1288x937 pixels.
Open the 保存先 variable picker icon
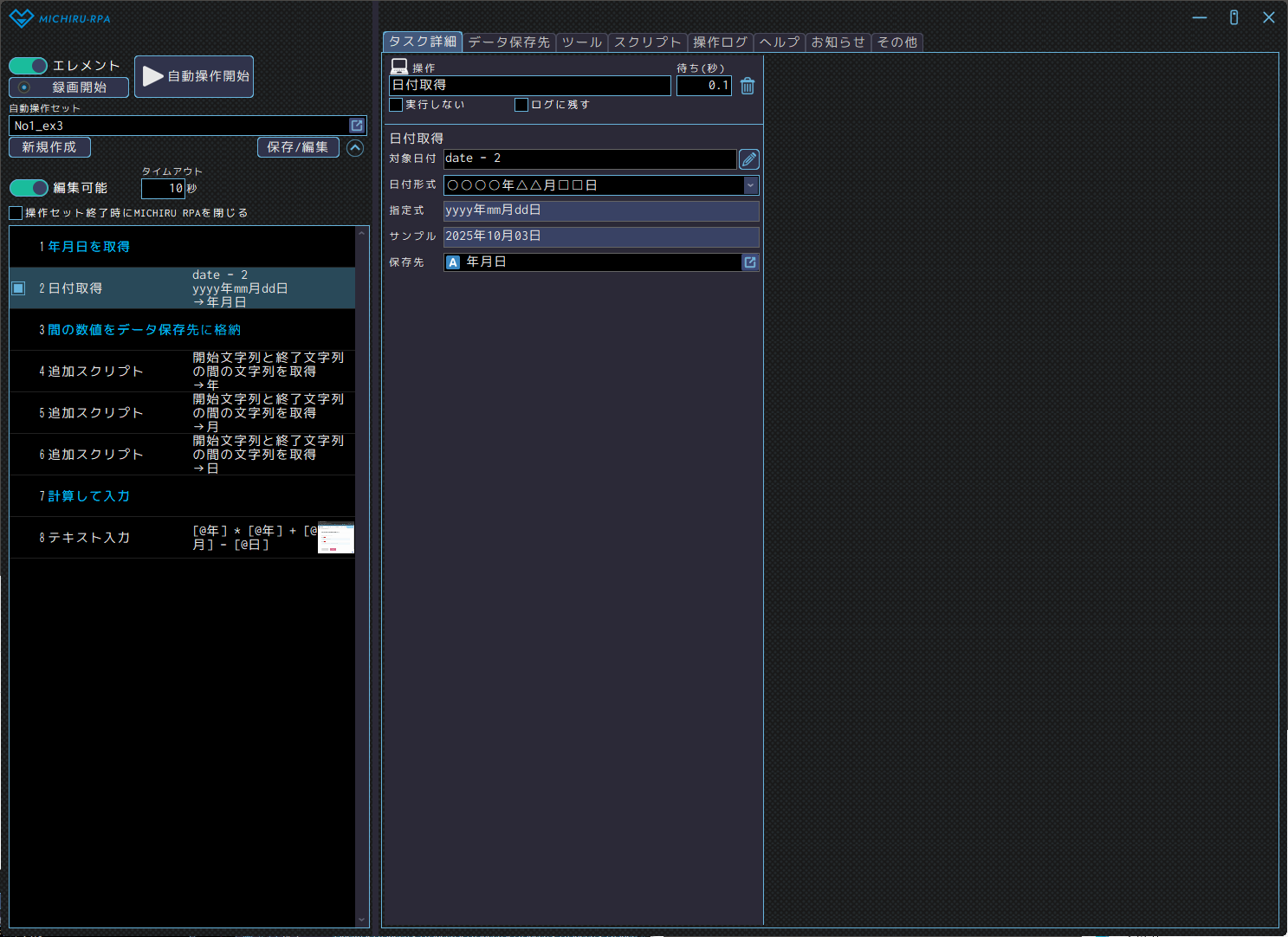(750, 262)
